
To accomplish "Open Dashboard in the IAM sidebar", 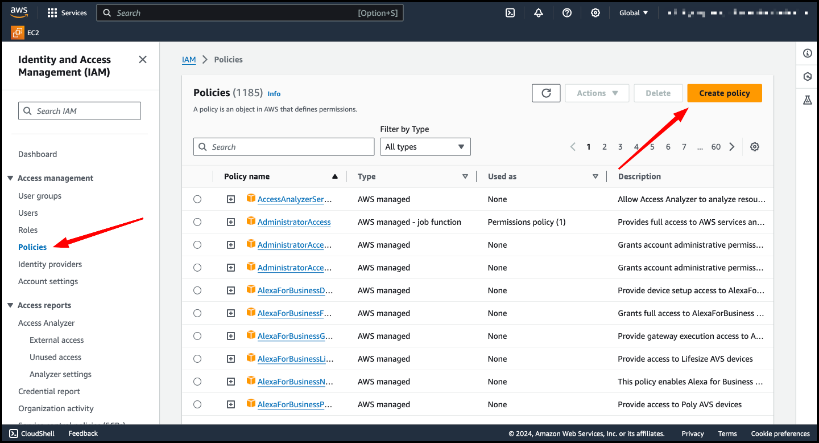I will pyautogui.click(x=38, y=154).
